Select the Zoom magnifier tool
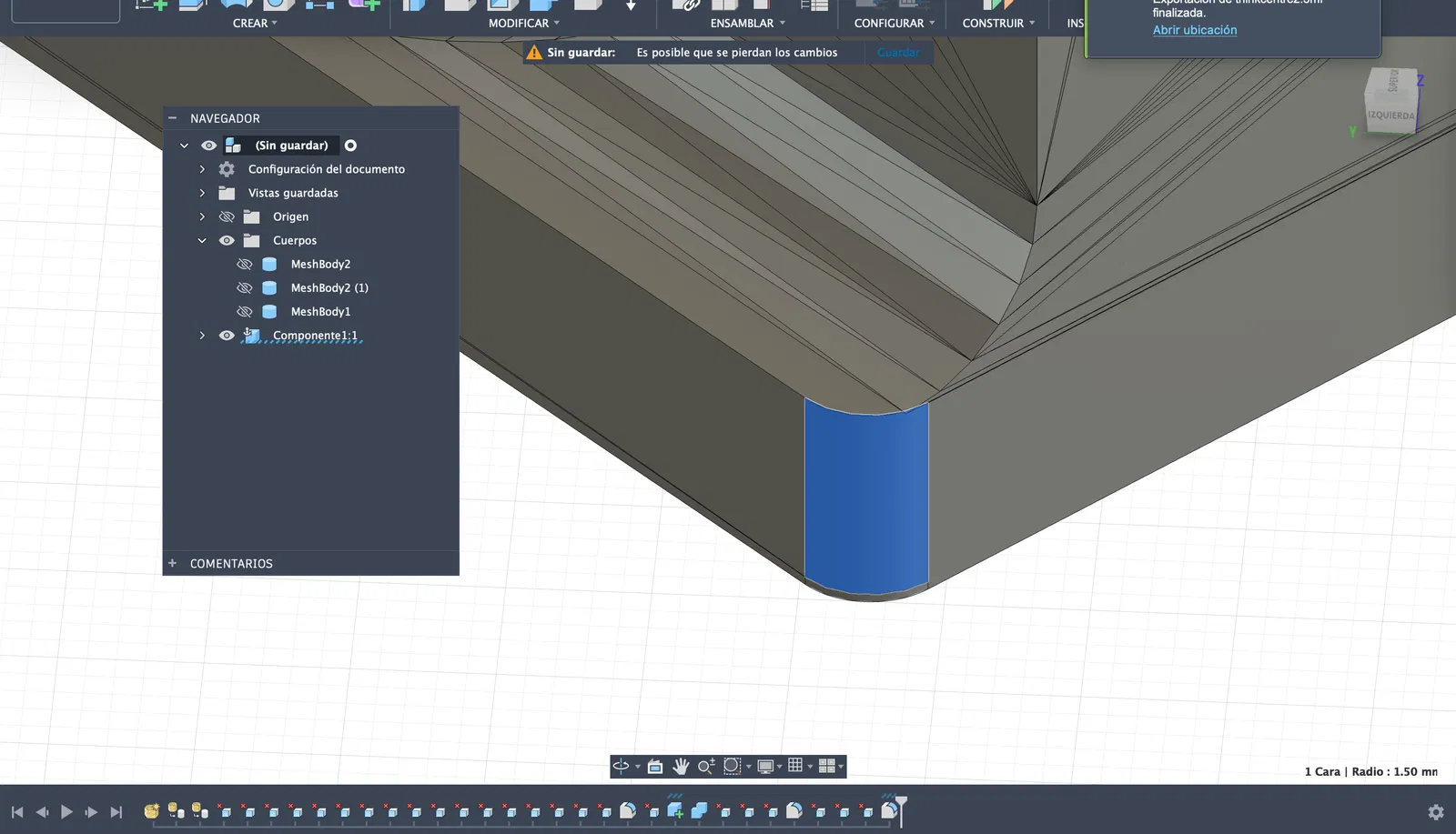 tap(705, 767)
